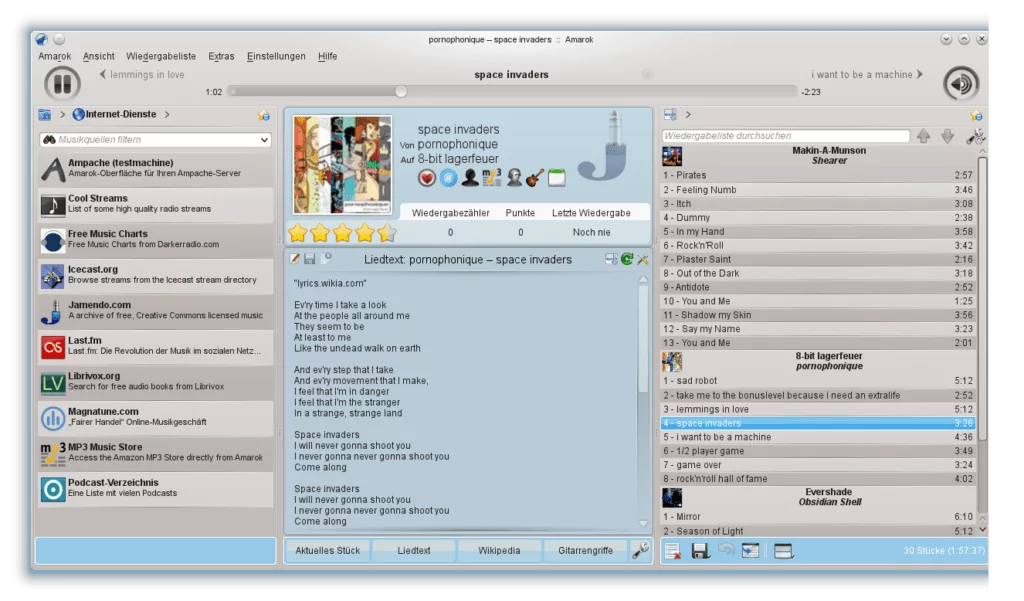Skip forward to i want to be a machine
This screenshot has width=1024, height=601.
pyautogui.click(x=867, y=74)
